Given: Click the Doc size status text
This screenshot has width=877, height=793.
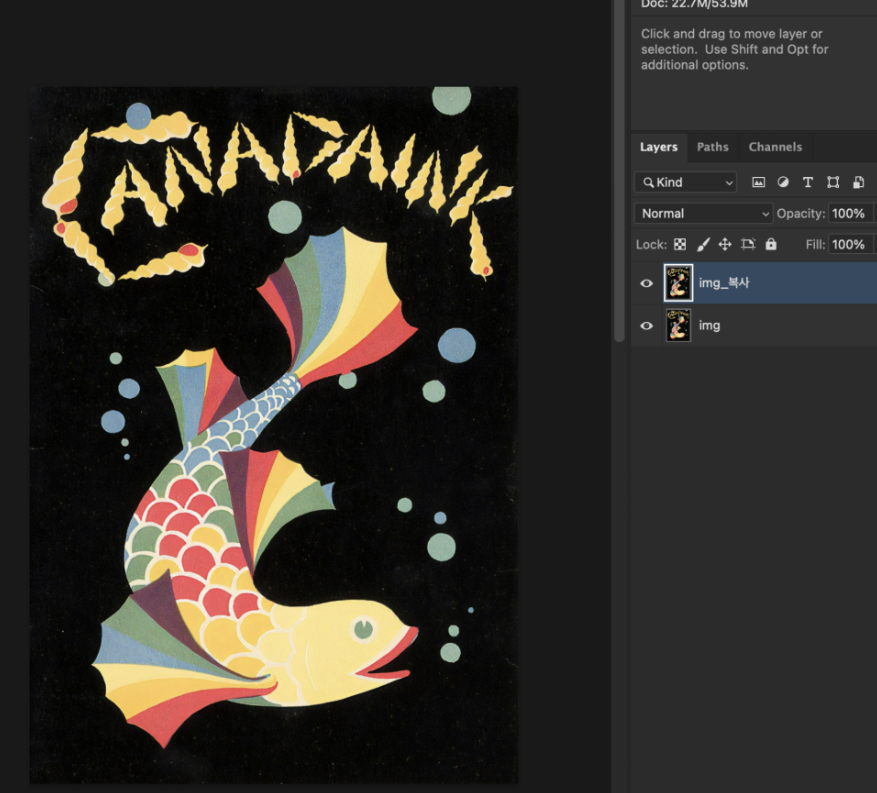Looking at the screenshot, I should pyautogui.click(x=694, y=4).
